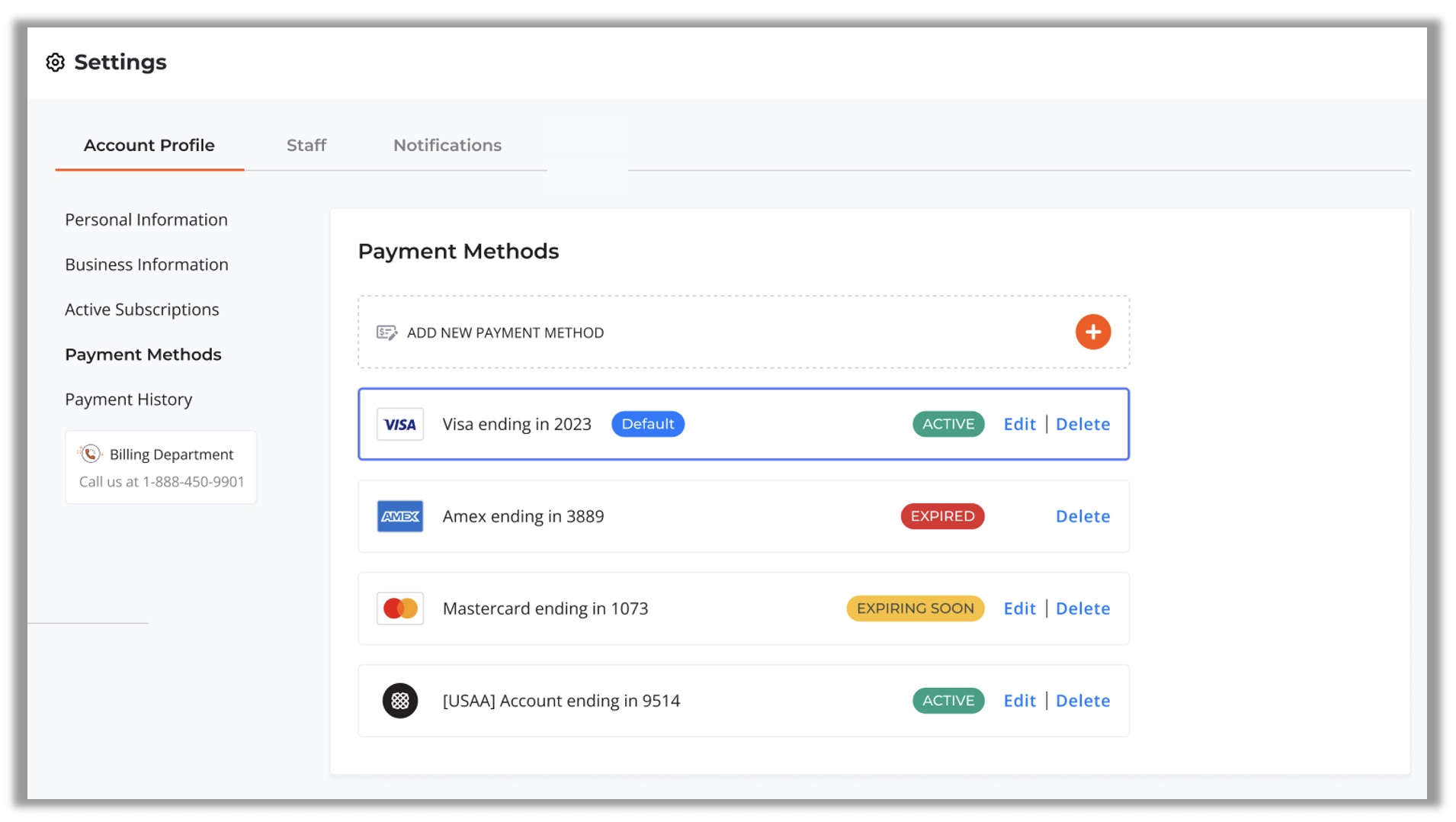Screen dimensions: 1456x822
Task: View Active Subscriptions in sidebar
Action: coord(142,310)
